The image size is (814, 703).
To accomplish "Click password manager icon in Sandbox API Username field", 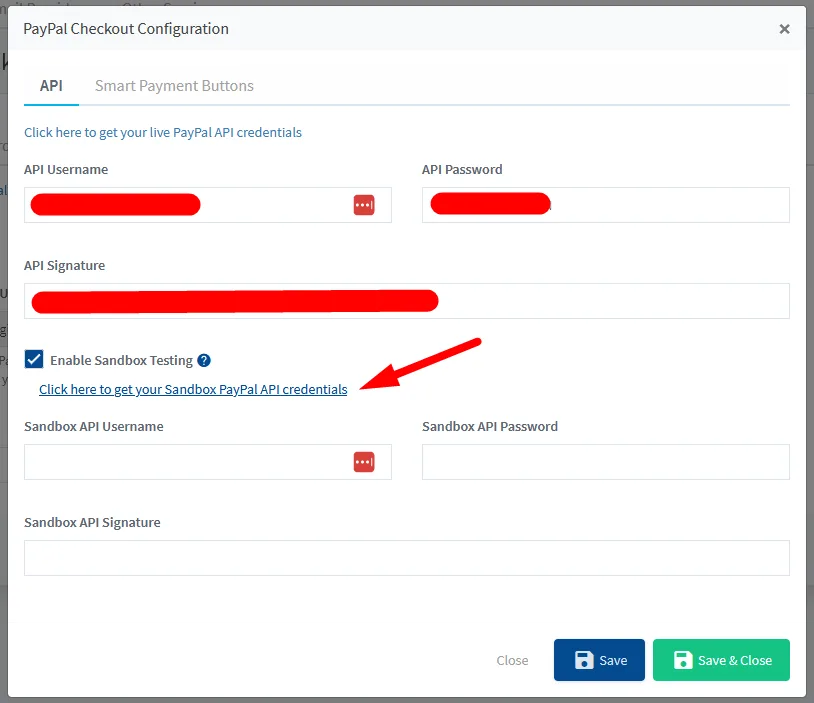I will click(364, 462).
